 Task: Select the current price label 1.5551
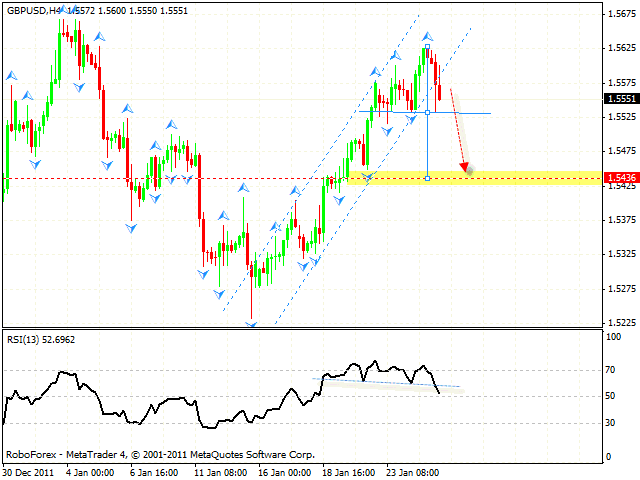click(621, 98)
